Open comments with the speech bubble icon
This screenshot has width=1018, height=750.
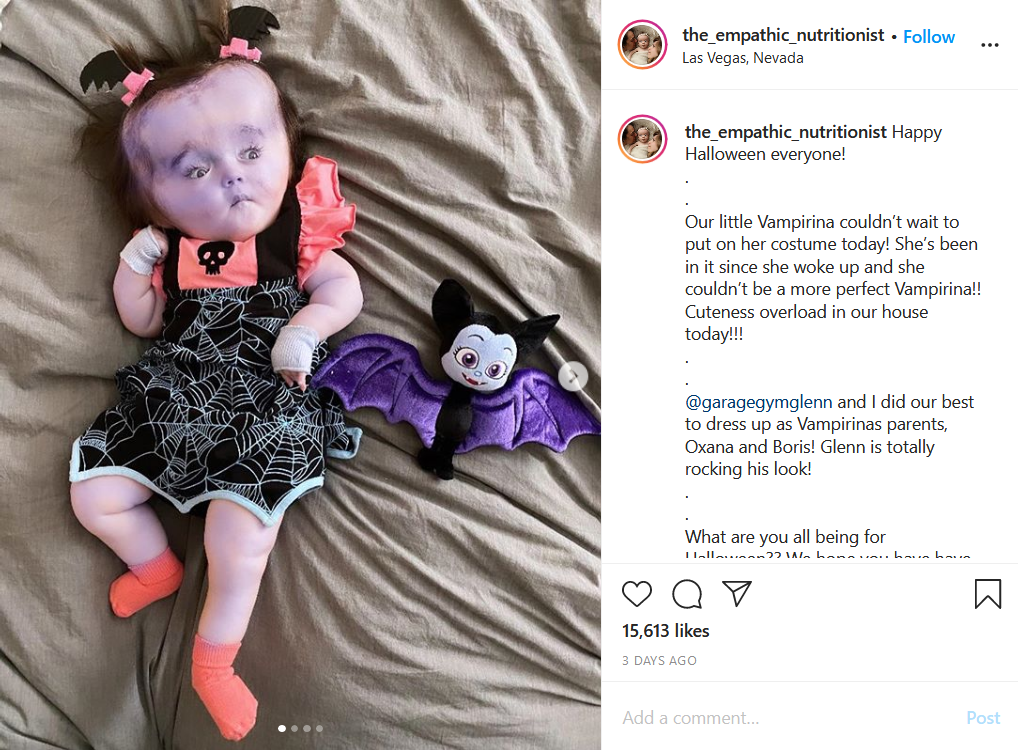(687, 594)
